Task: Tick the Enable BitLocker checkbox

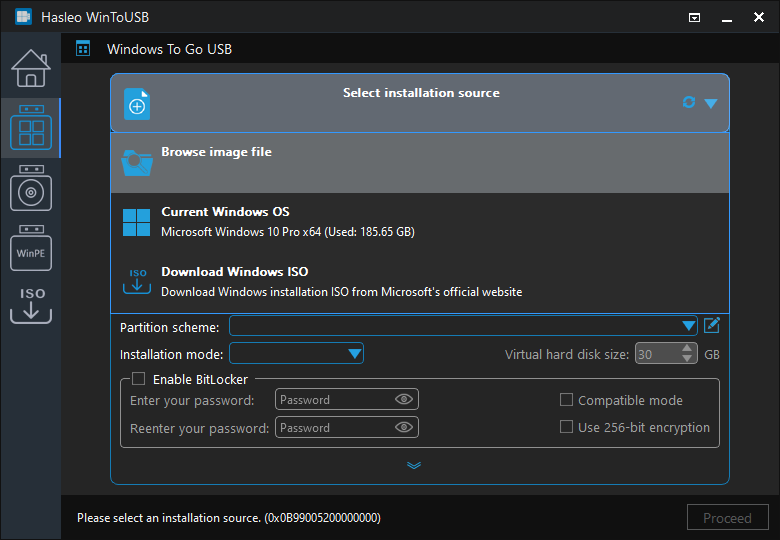Action: (139, 379)
